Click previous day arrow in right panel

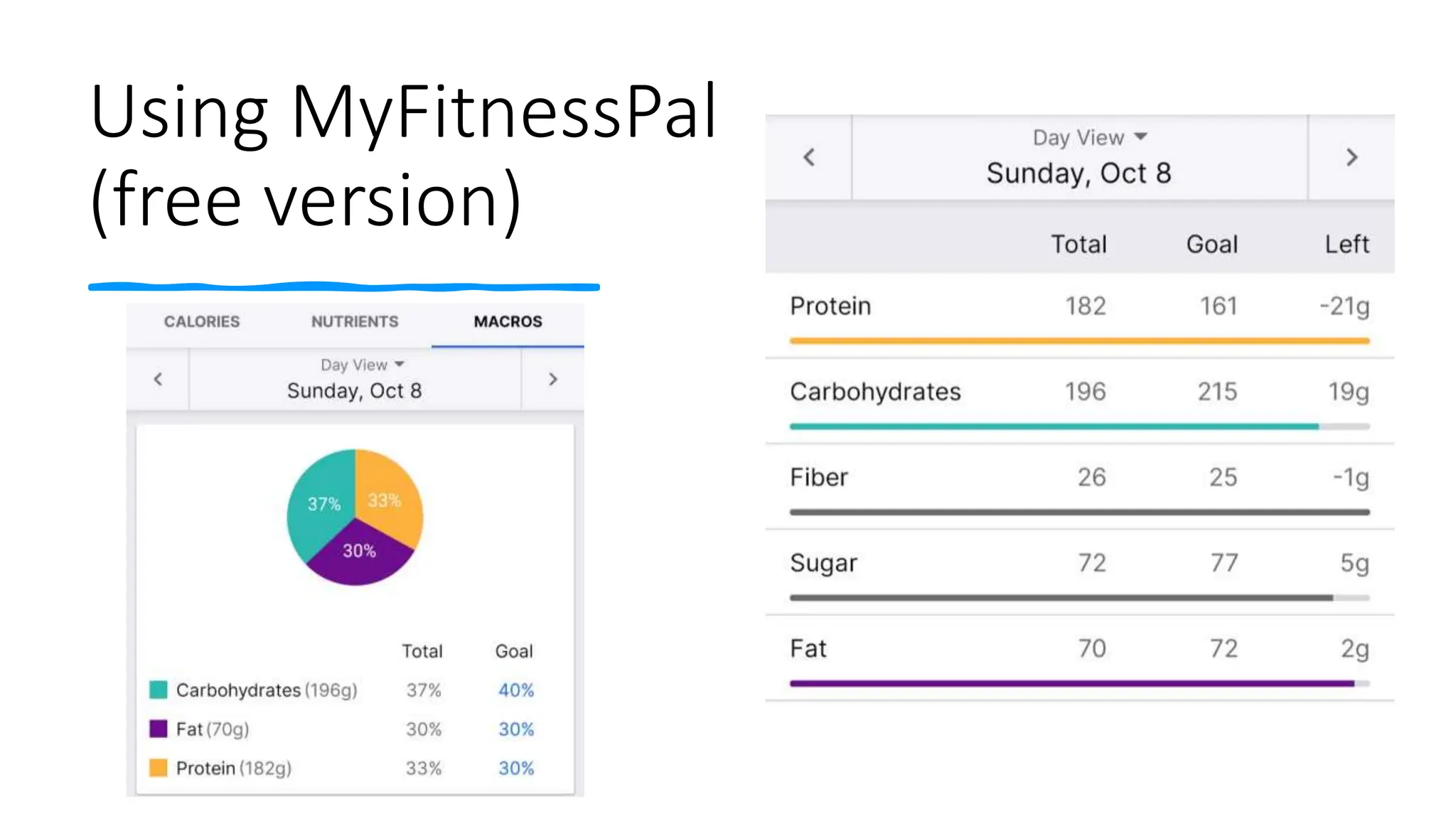click(x=808, y=157)
